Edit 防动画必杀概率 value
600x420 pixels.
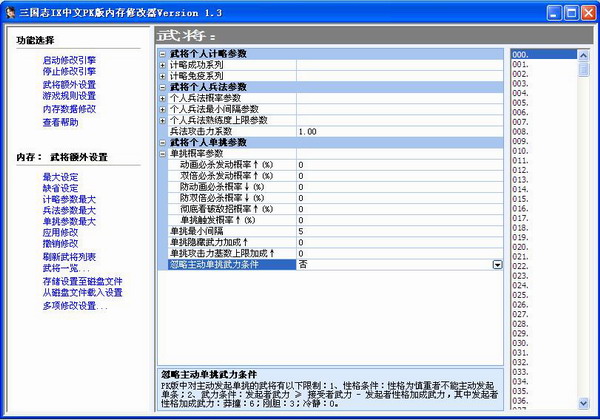pos(399,187)
